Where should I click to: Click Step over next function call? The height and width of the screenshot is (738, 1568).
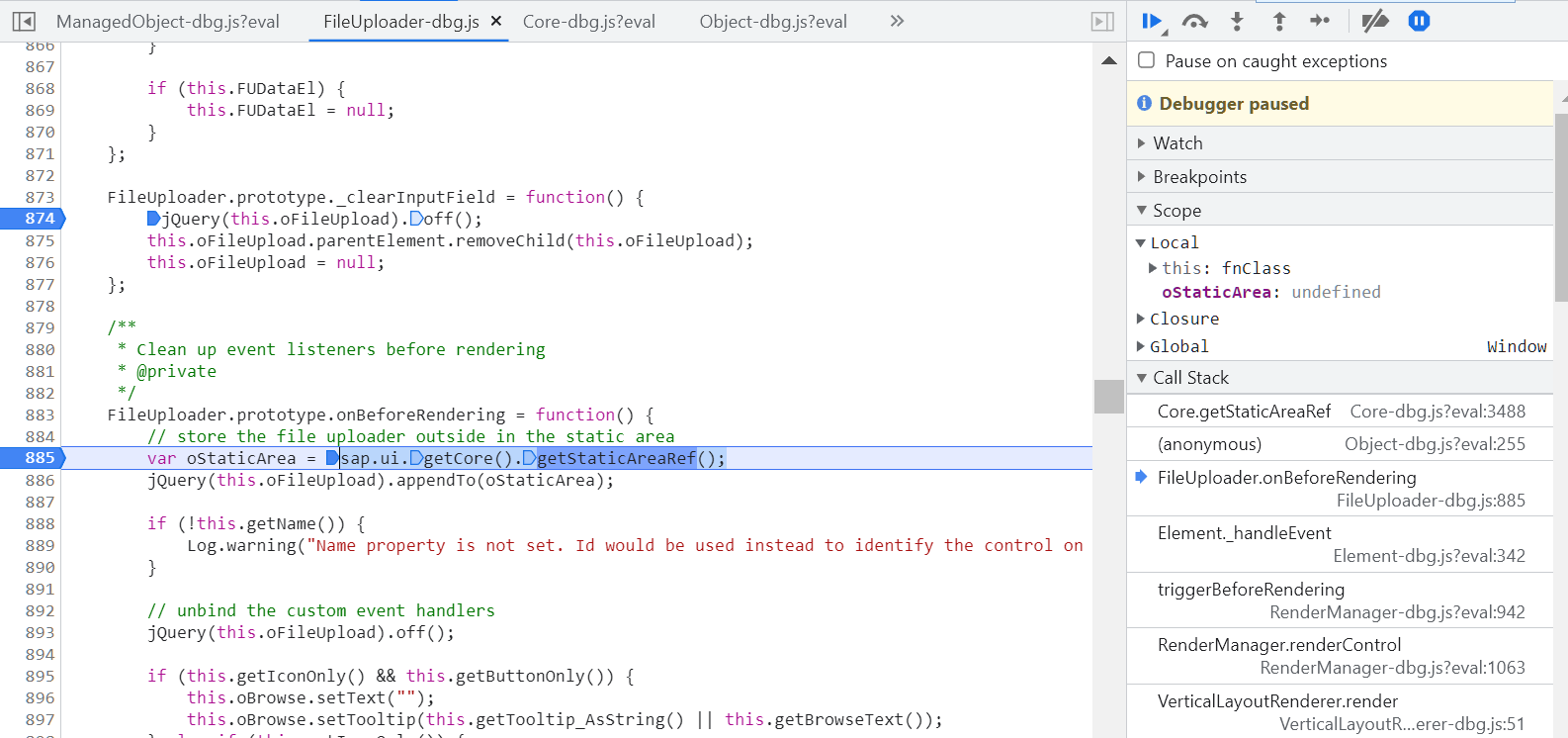pos(1194,21)
